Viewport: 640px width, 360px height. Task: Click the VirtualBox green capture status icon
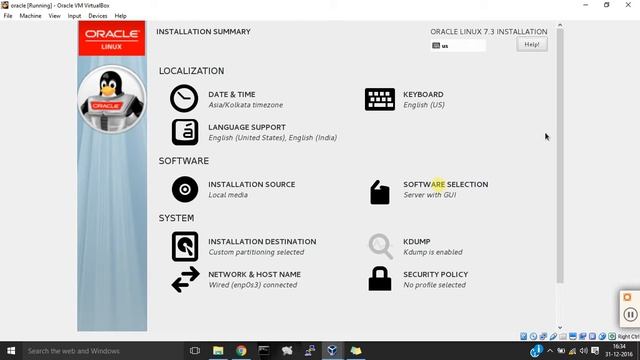(x=612, y=336)
